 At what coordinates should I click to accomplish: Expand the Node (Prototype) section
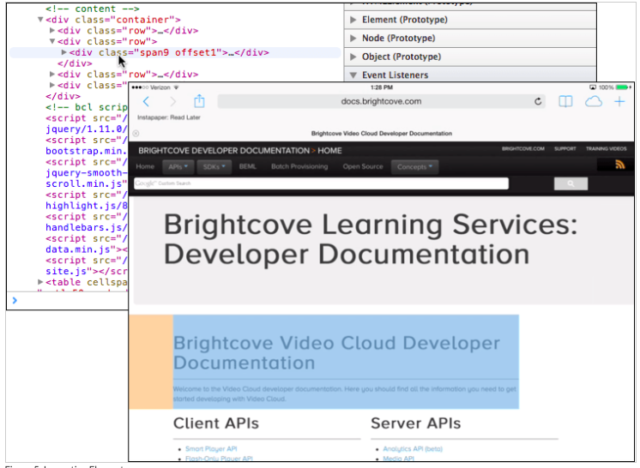(x=353, y=38)
